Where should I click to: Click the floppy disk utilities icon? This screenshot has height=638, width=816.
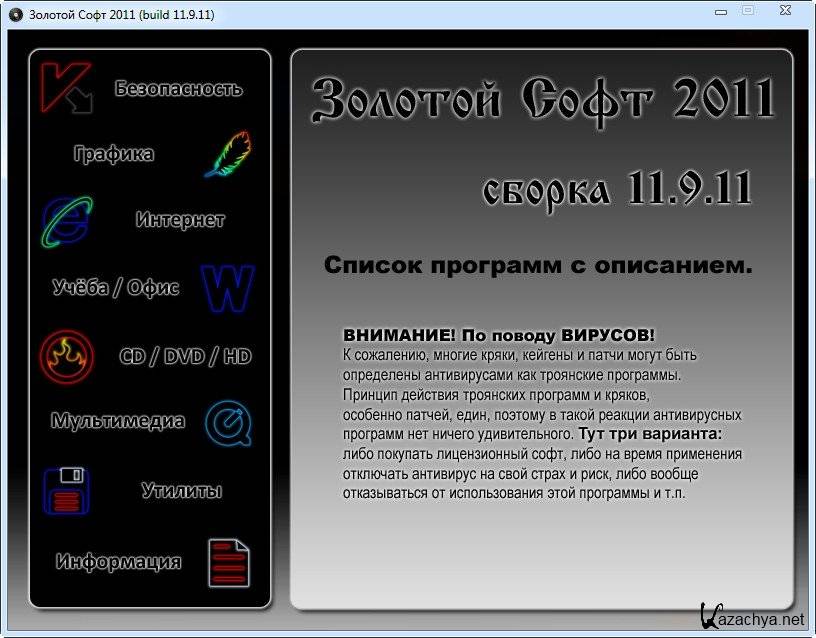point(67,491)
